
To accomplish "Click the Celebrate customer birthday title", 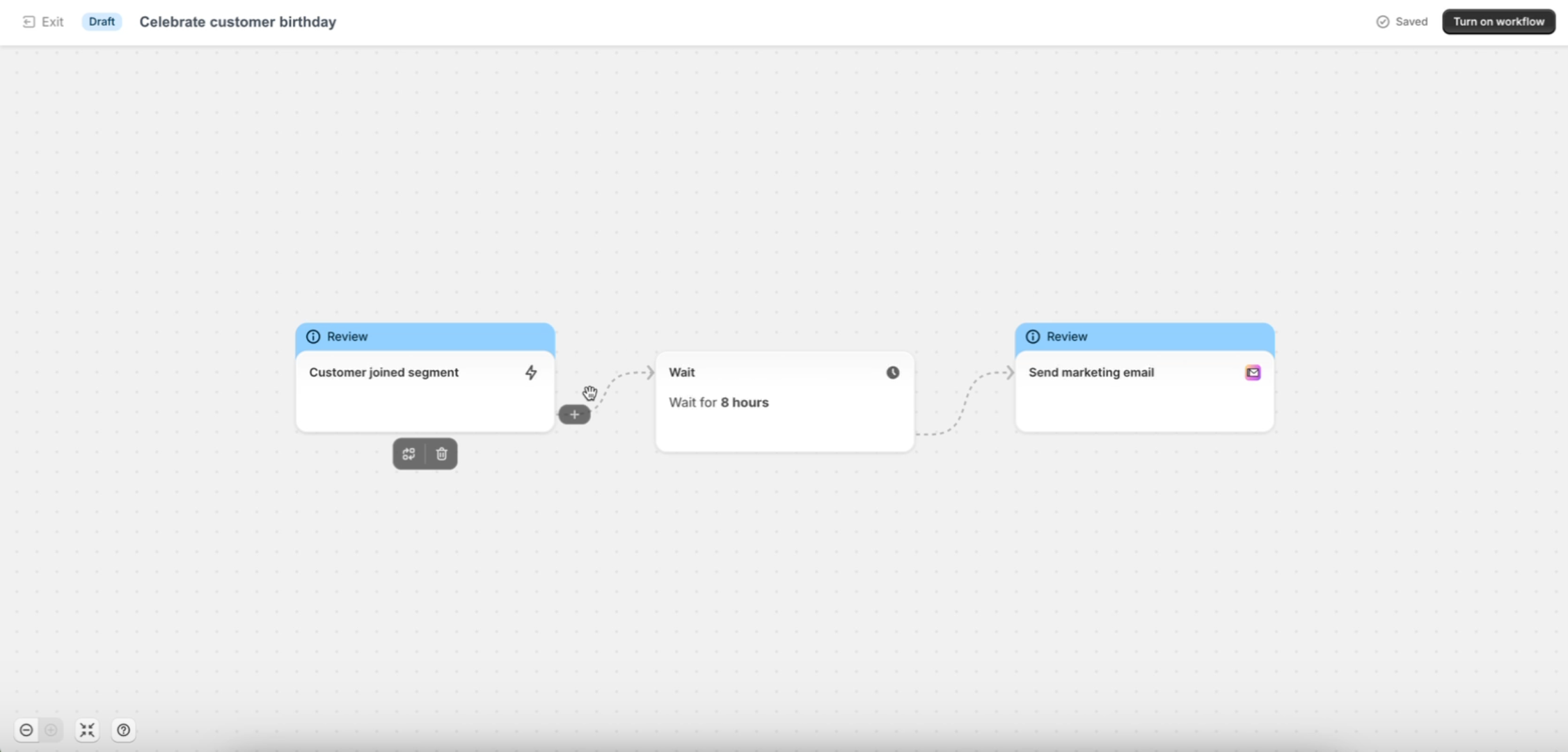I will [x=237, y=22].
